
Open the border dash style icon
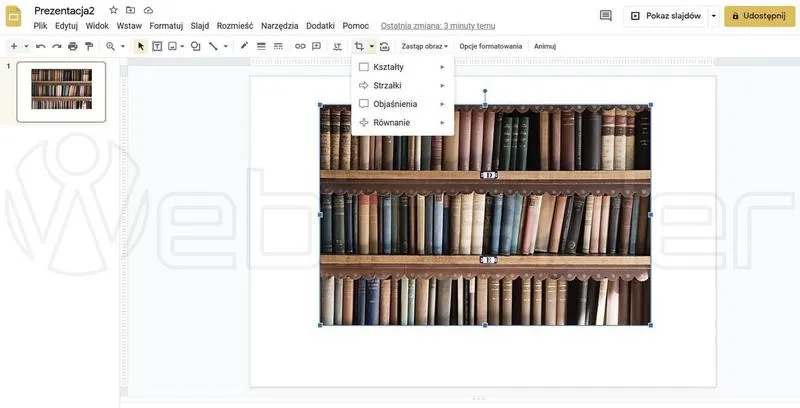278,46
